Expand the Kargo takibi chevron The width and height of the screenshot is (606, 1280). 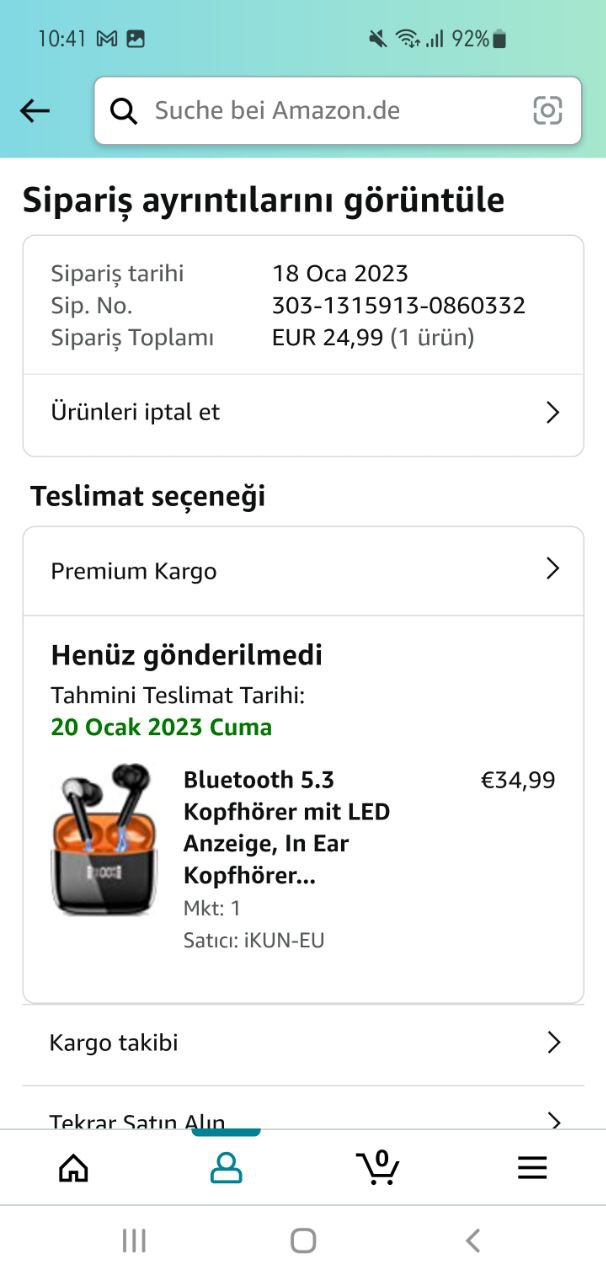pyautogui.click(x=553, y=1043)
